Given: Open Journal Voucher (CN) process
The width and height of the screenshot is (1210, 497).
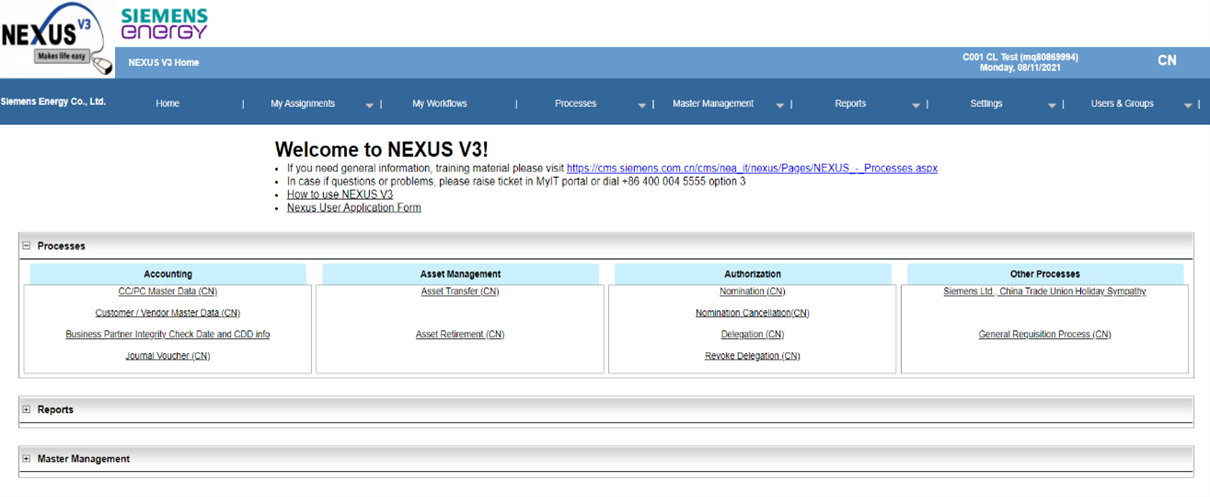Looking at the screenshot, I should coord(167,356).
